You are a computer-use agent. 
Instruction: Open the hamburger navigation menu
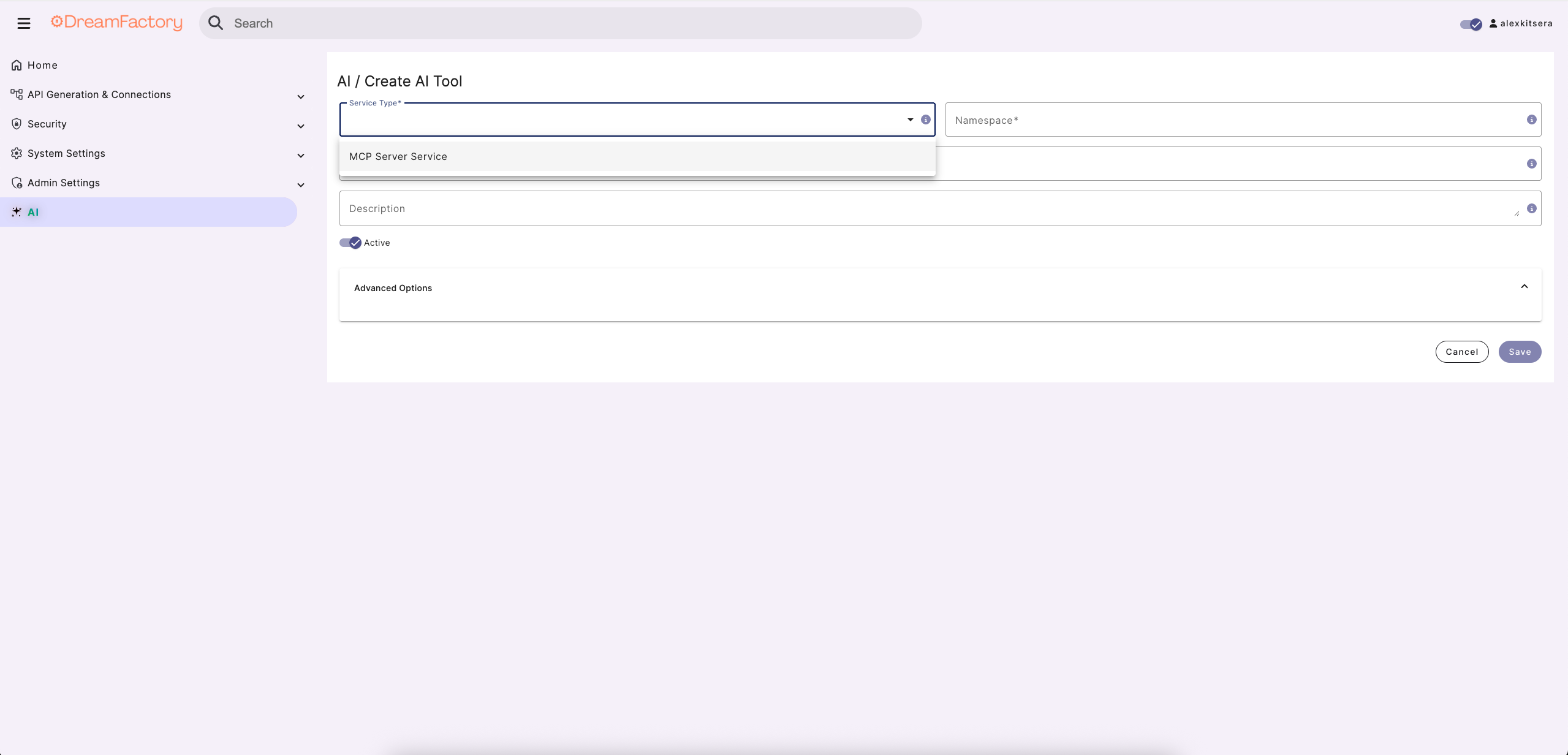click(x=24, y=23)
